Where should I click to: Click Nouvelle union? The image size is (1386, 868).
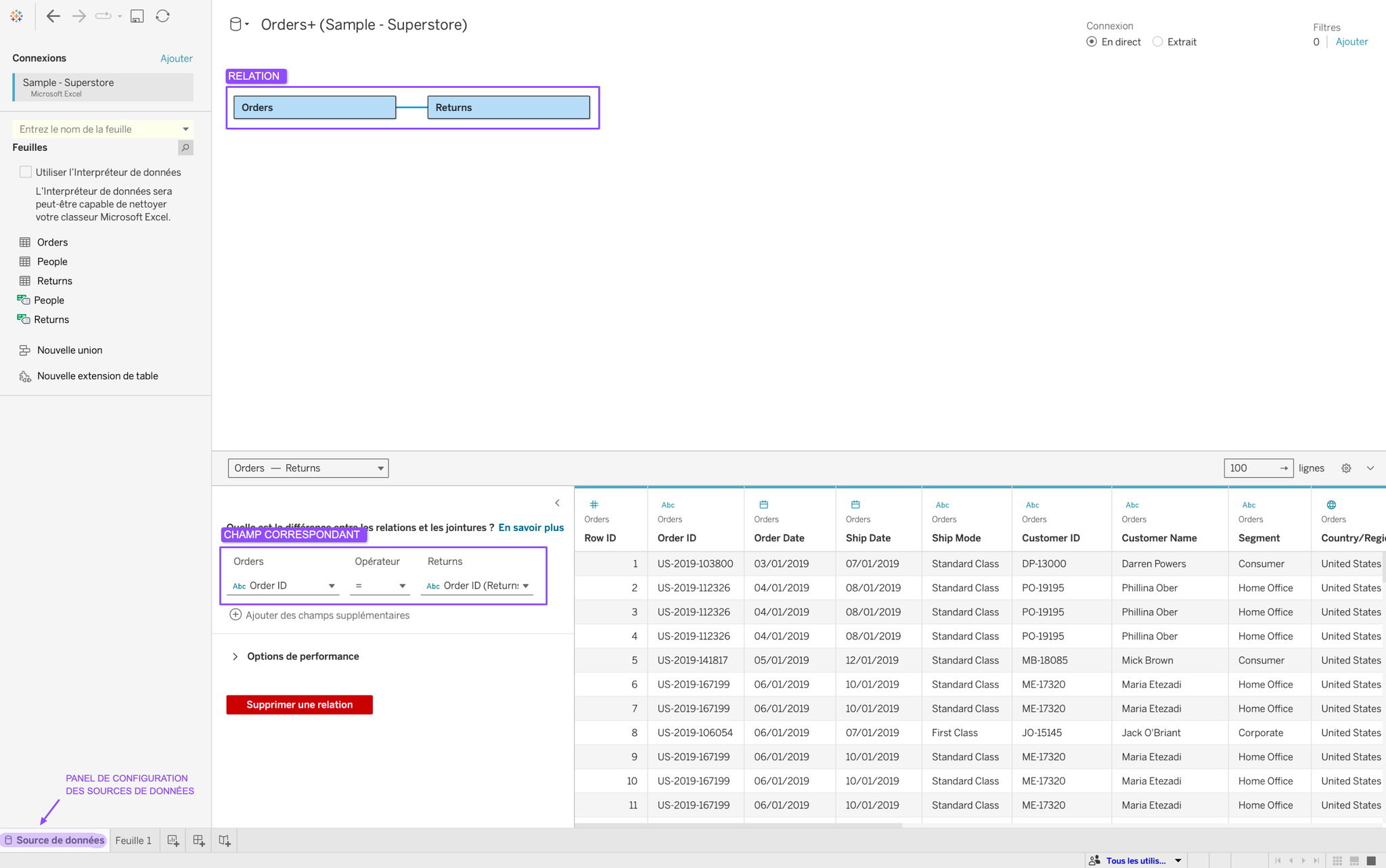tap(70, 350)
